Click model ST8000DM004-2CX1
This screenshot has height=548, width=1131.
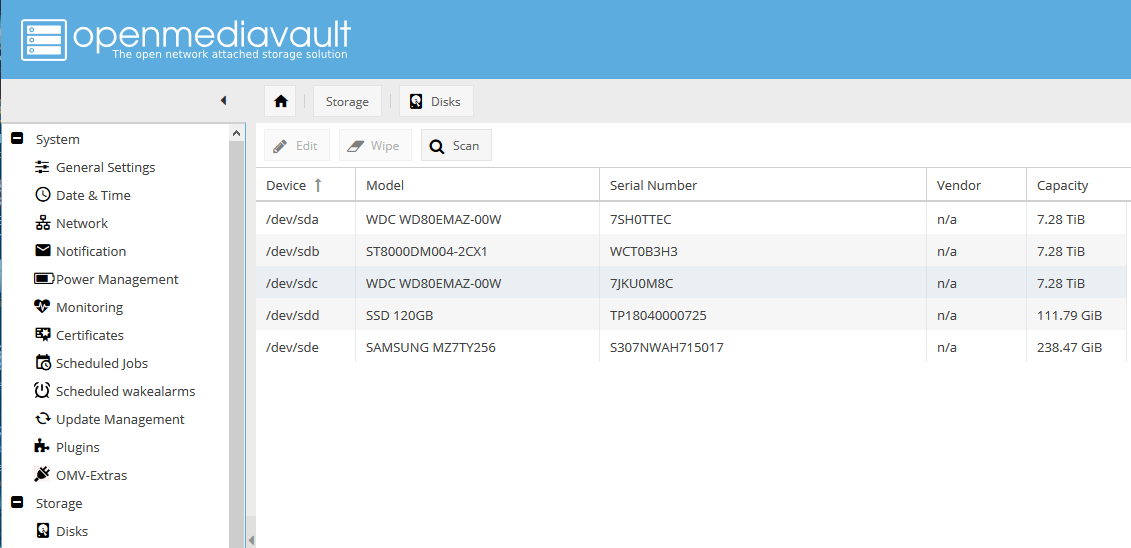(426, 252)
